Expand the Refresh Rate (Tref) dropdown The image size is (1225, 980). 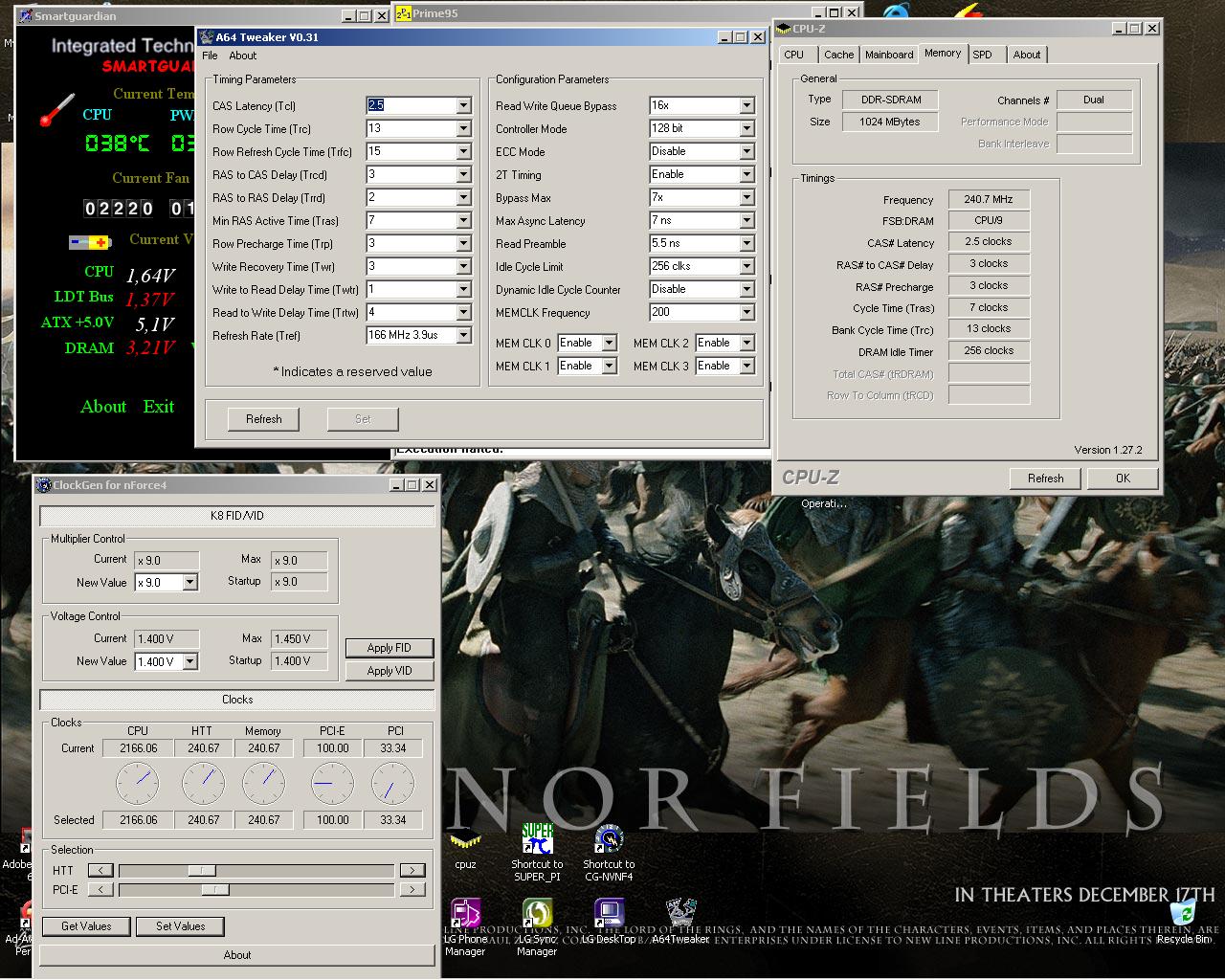tap(463, 335)
